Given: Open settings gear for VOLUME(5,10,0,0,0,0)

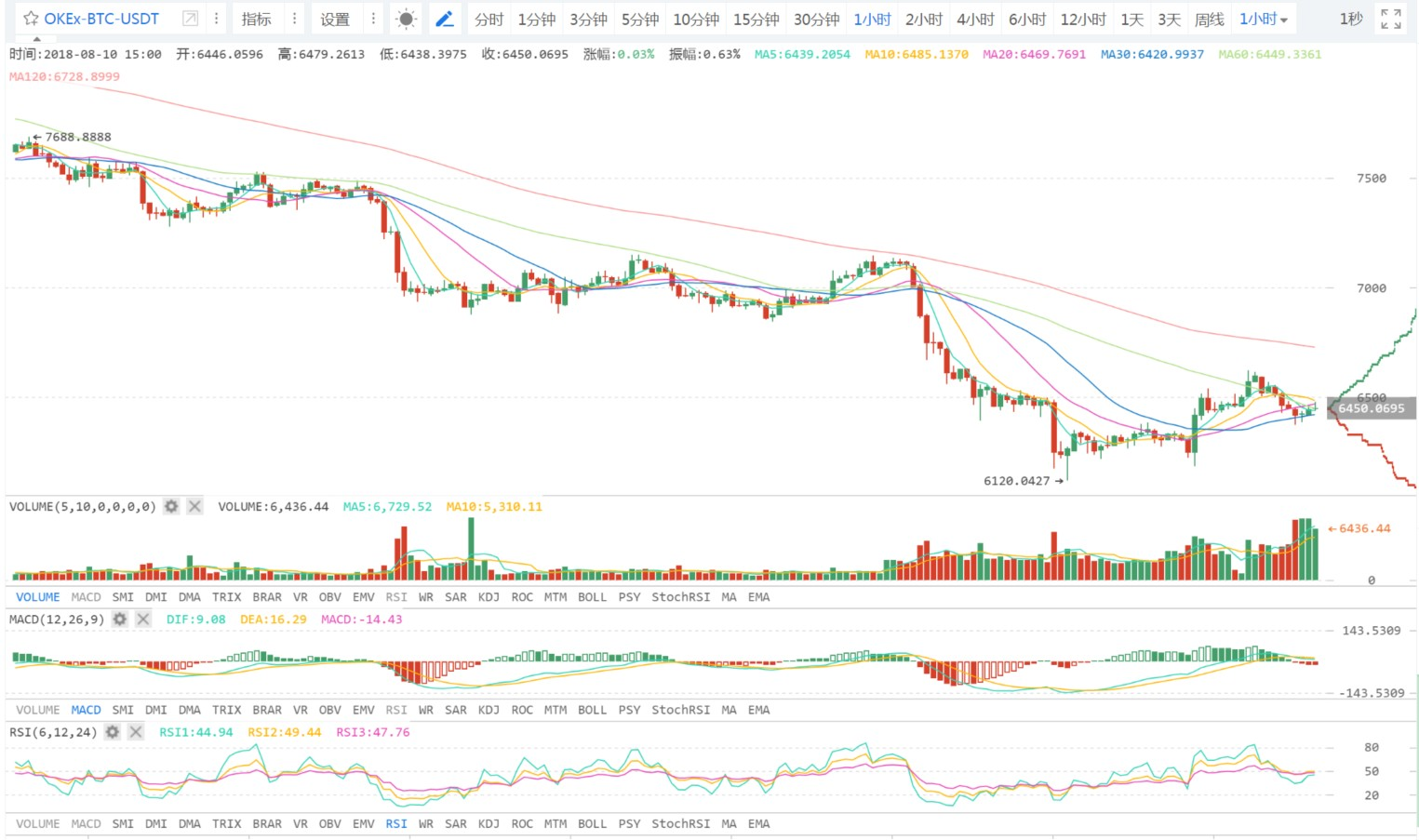Looking at the screenshot, I should pos(171,506).
